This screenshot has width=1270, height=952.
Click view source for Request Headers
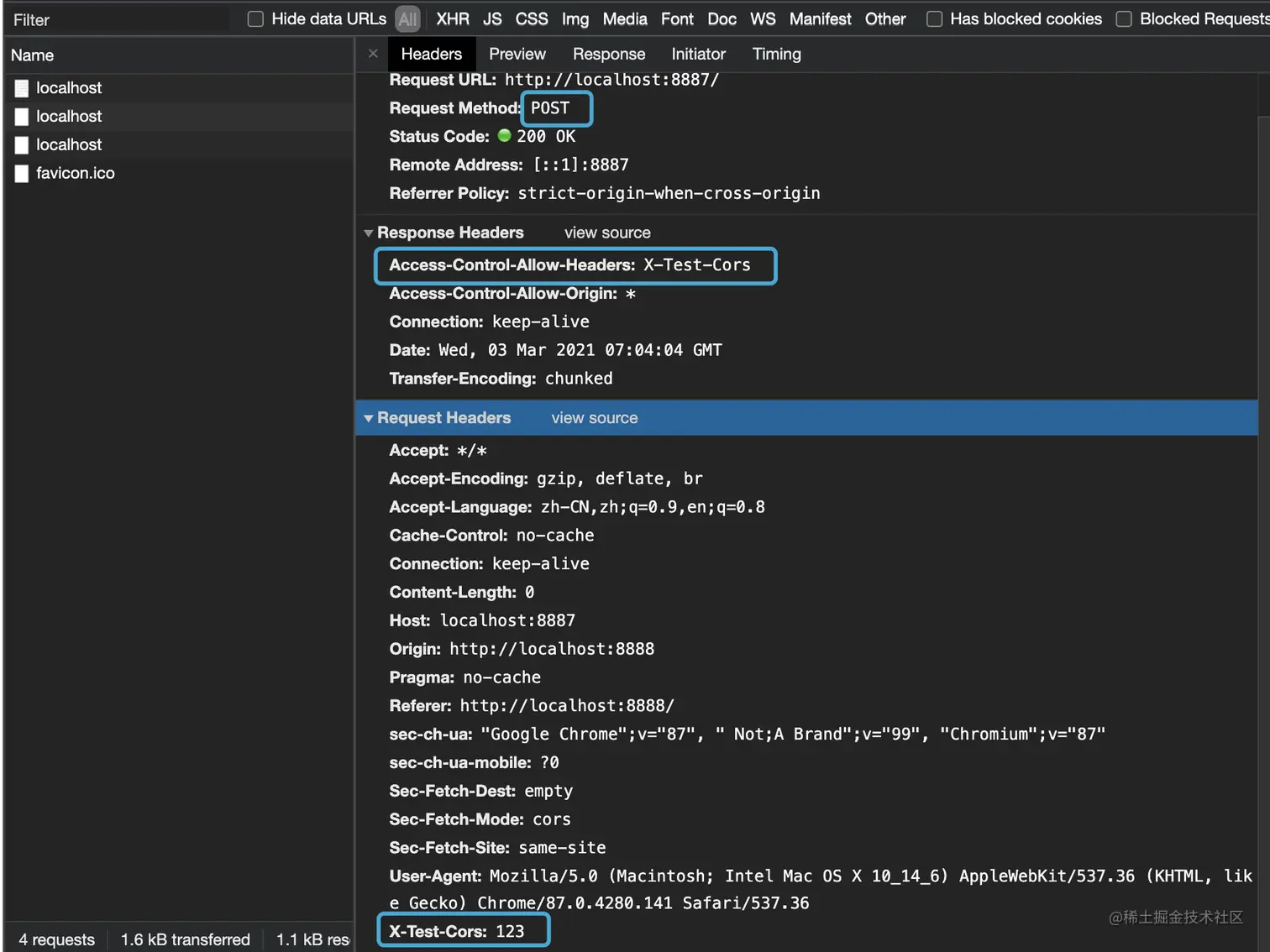coord(595,418)
